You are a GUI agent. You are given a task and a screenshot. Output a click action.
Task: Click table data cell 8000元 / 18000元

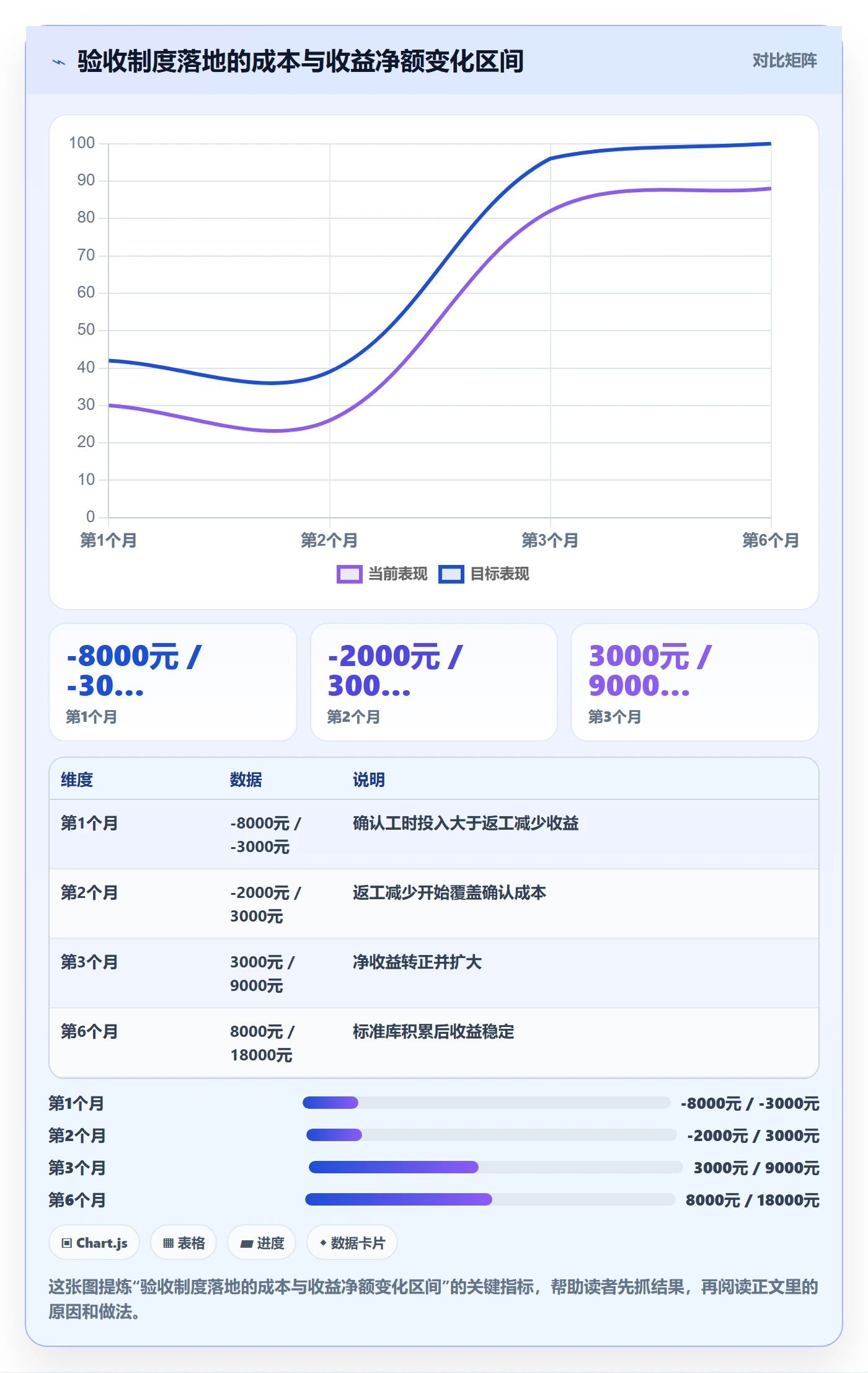(262, 1043)
